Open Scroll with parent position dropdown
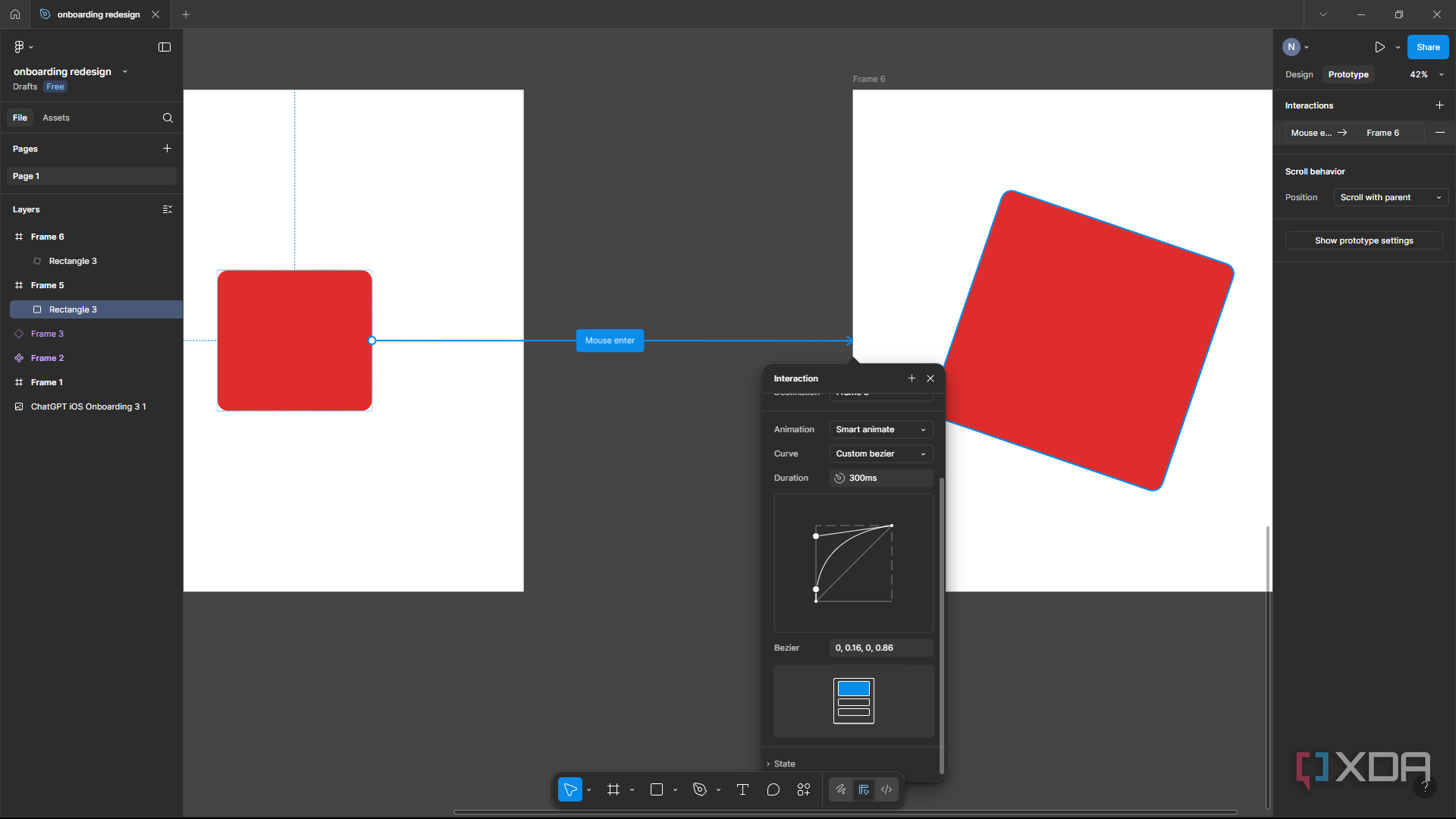1456x819 pixels. click(x=1391, y=197)
